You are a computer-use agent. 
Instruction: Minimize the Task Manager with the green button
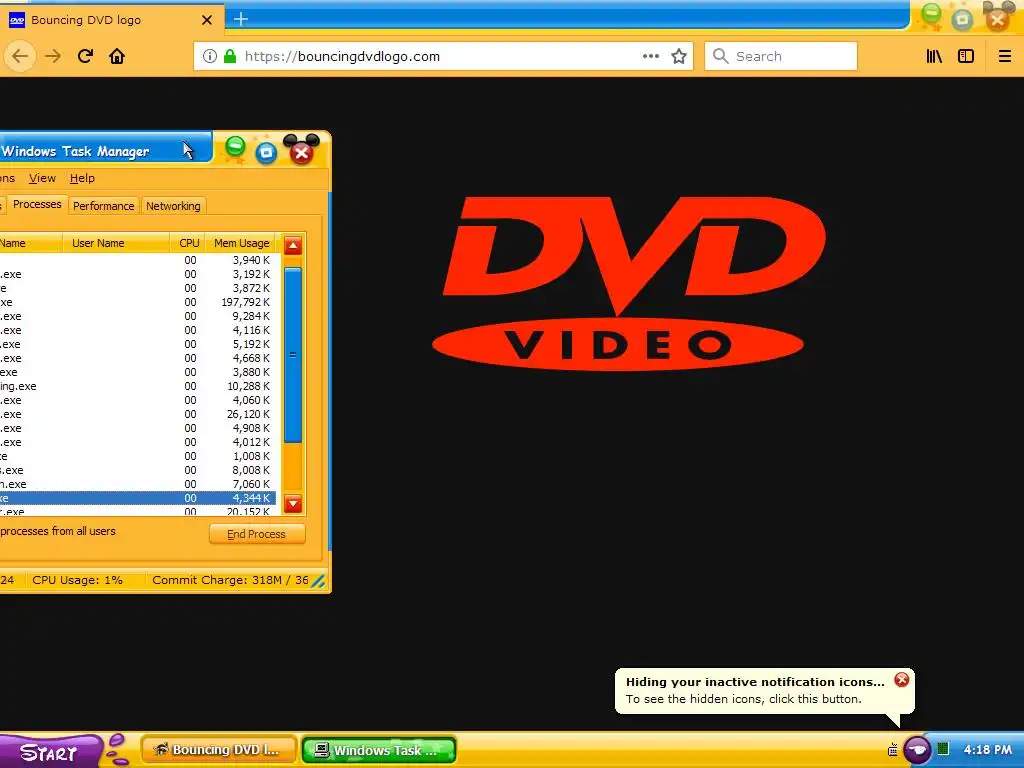235,148
